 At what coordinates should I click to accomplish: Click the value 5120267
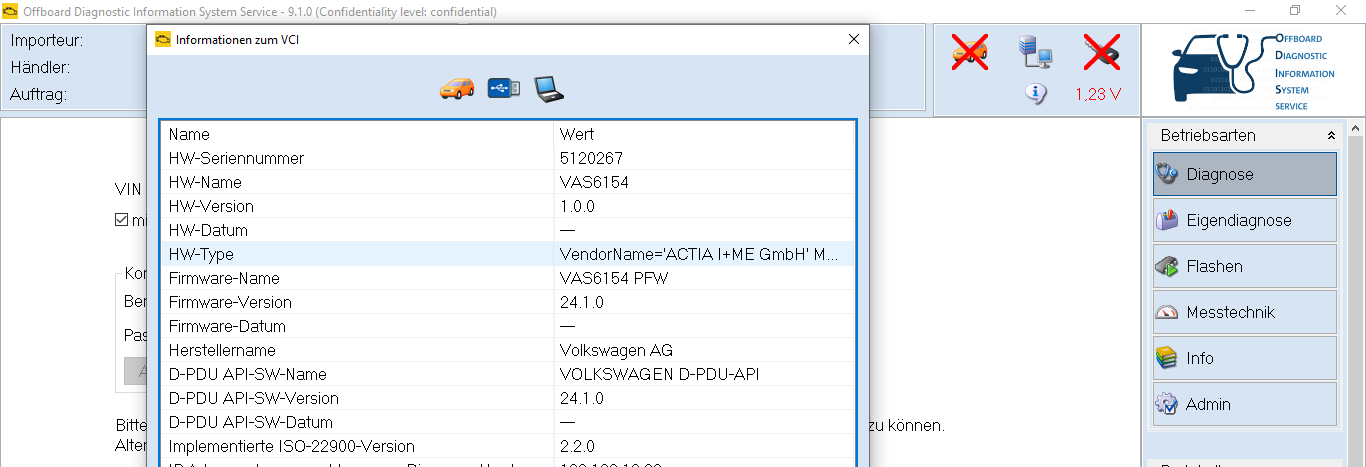(x=591, y=158)
